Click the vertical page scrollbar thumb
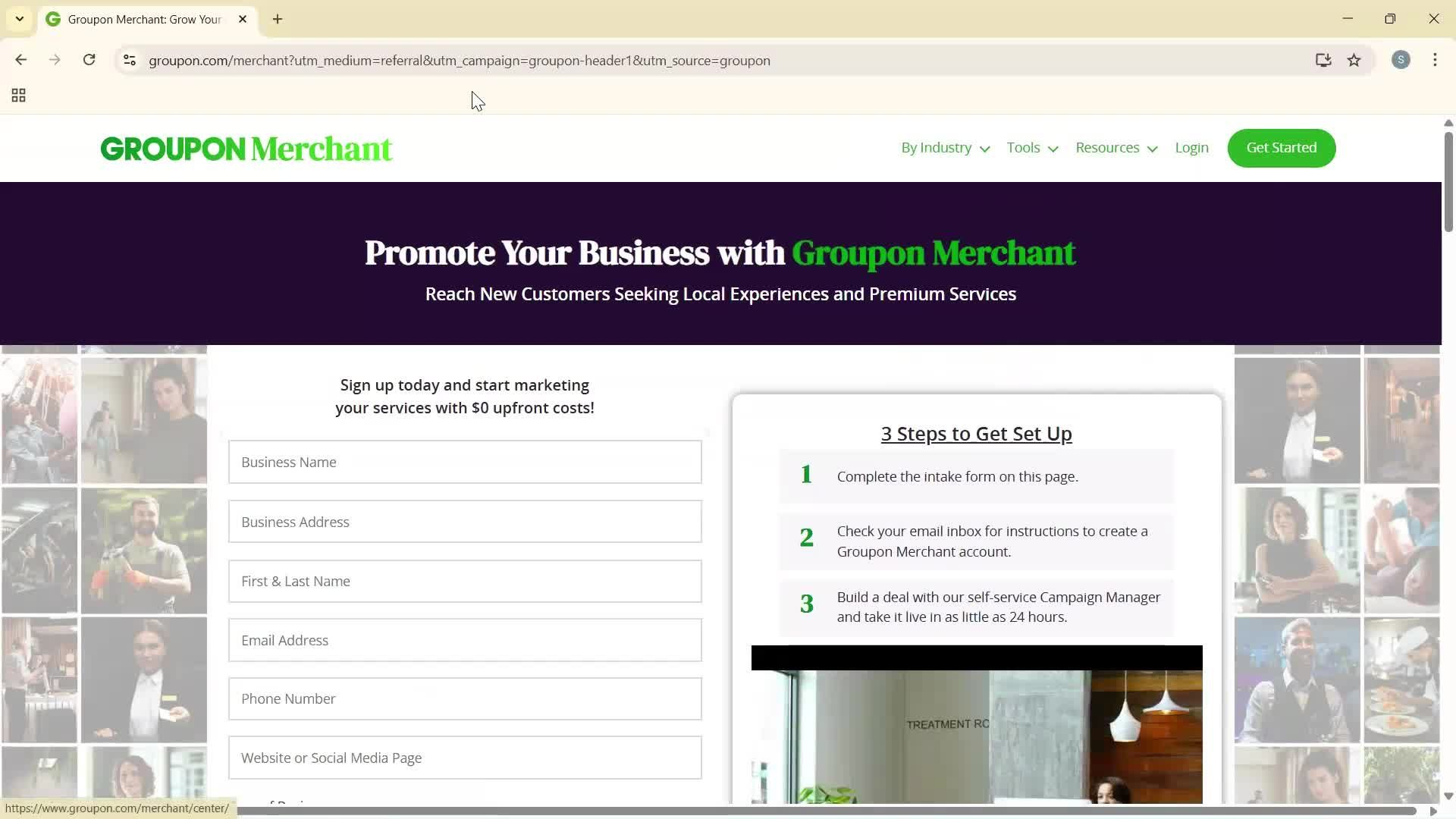The height and width of the screenshot is (819, 1456). click(x=1448, y=182)
